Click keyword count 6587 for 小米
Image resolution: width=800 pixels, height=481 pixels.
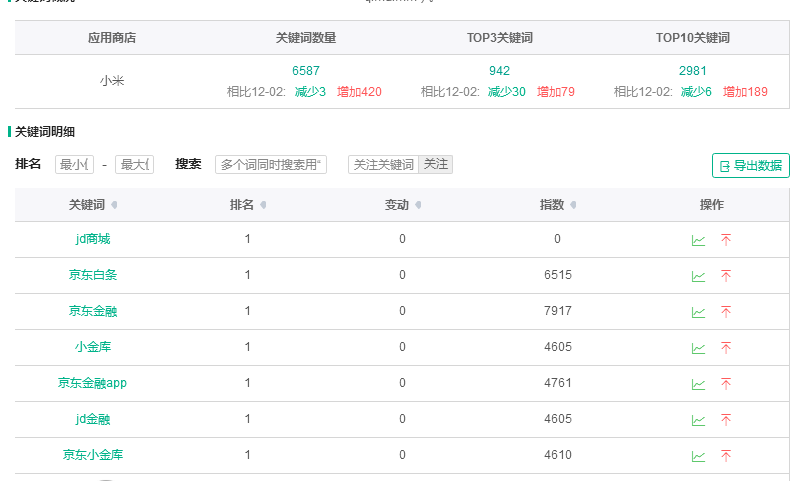[x=306, y=71]
